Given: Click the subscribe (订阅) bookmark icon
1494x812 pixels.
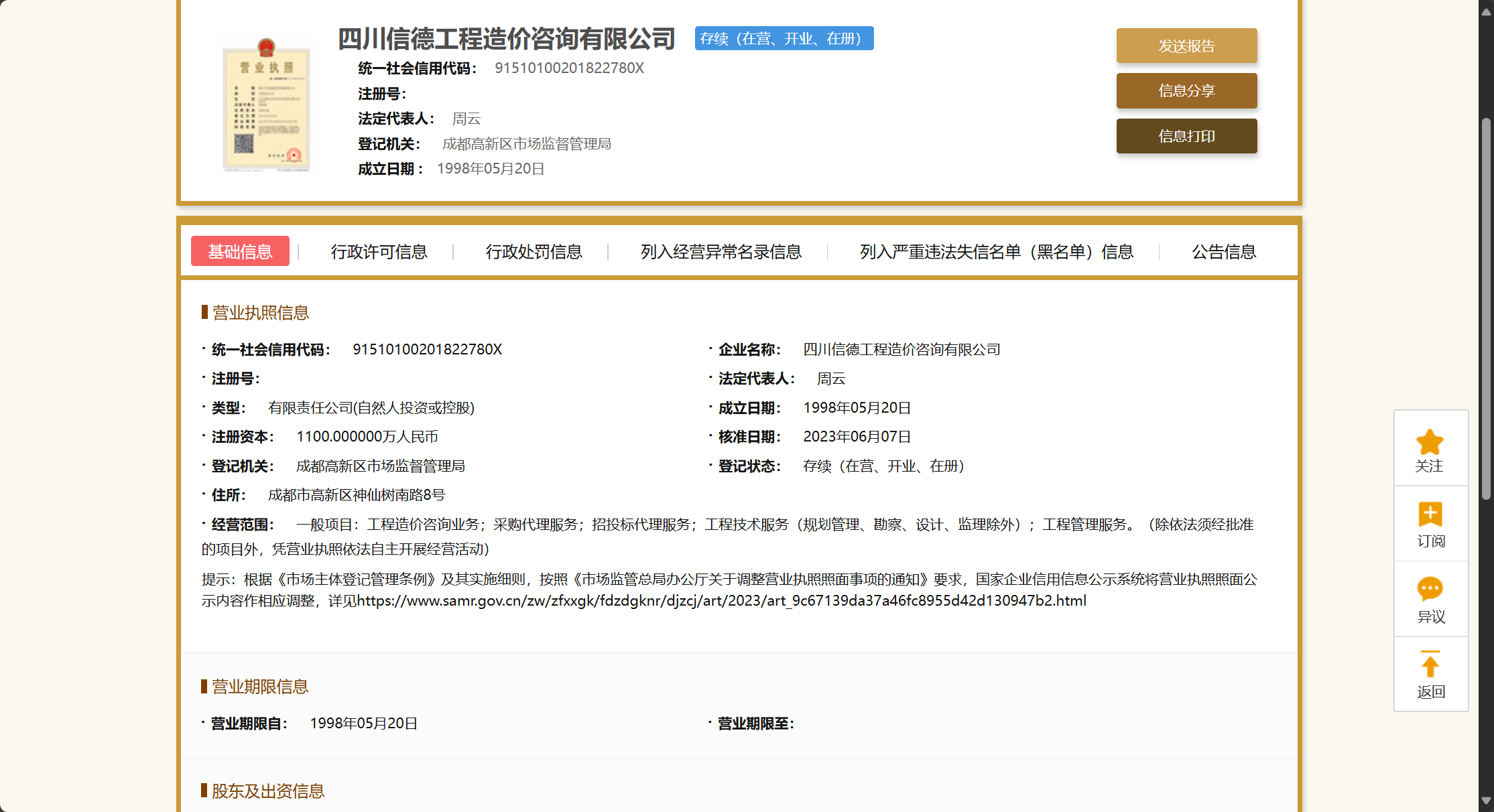Looking at the screenshot, I should click(1430, 515).
